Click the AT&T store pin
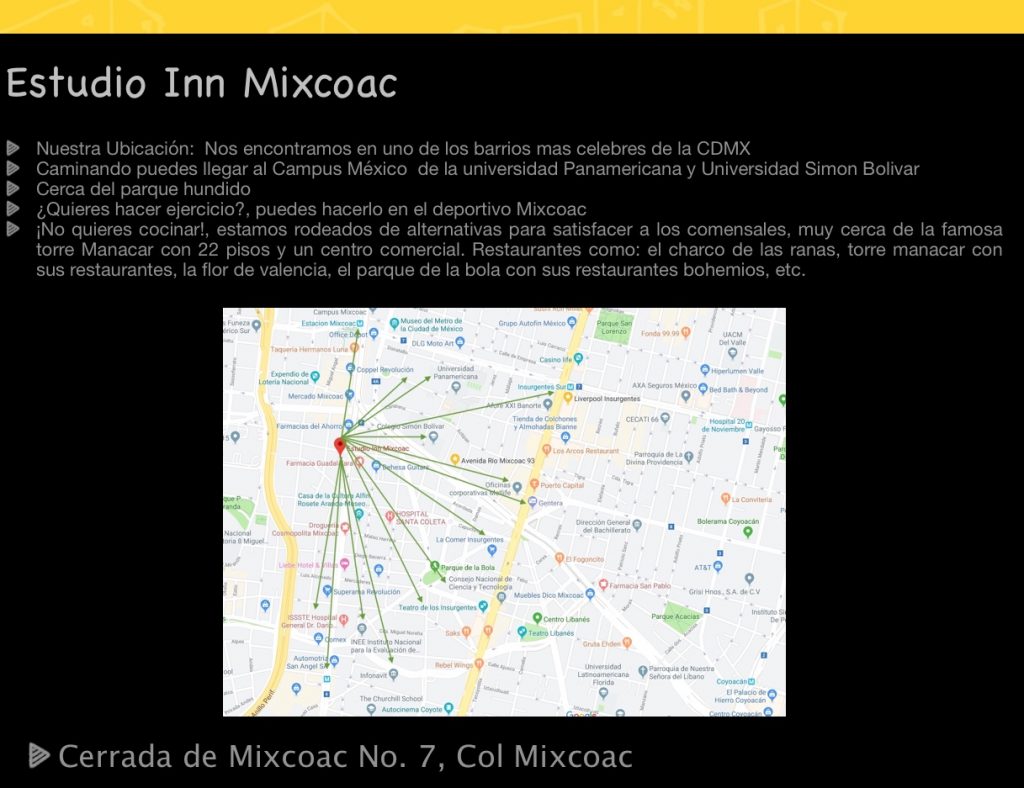 point(718,567)
